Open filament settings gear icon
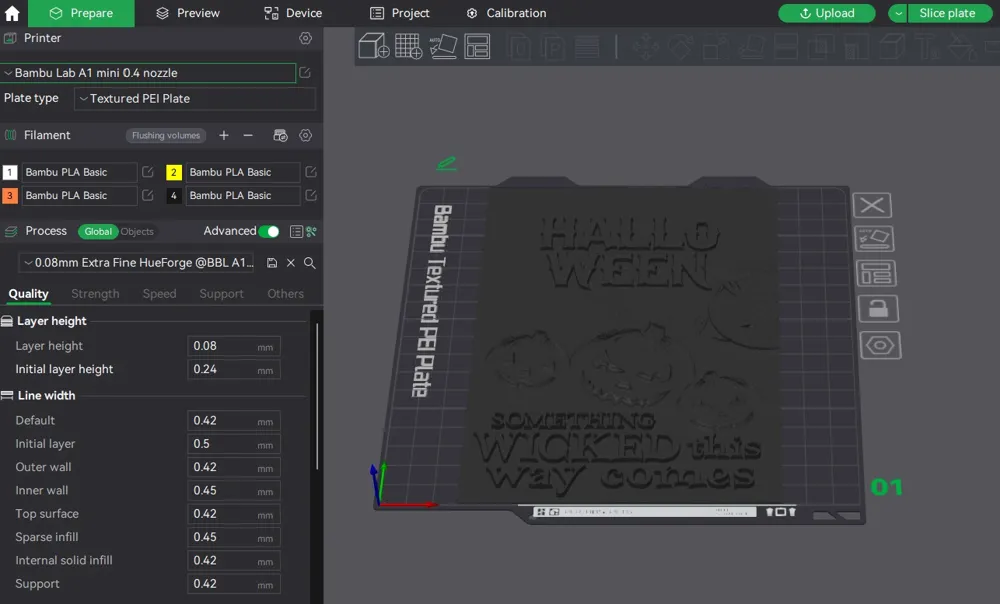The height and width of the screenshot is (604, 1000). pos(305,135)
